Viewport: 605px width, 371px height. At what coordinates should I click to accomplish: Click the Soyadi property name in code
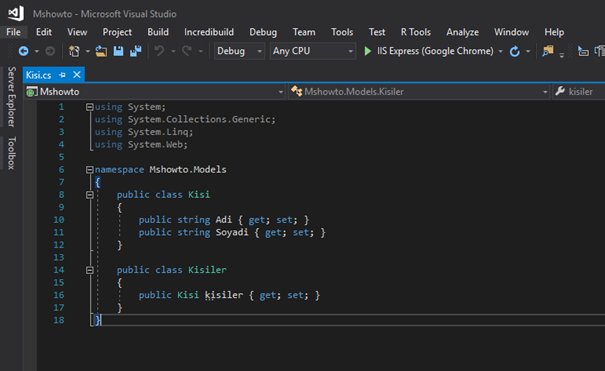(x=232, y=233)
